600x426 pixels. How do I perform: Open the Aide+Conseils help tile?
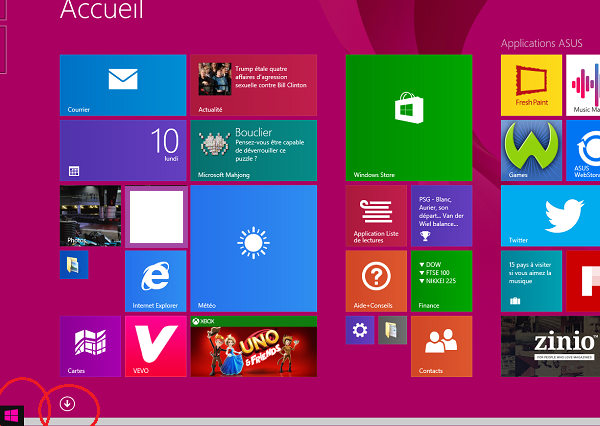pos(376,281)
